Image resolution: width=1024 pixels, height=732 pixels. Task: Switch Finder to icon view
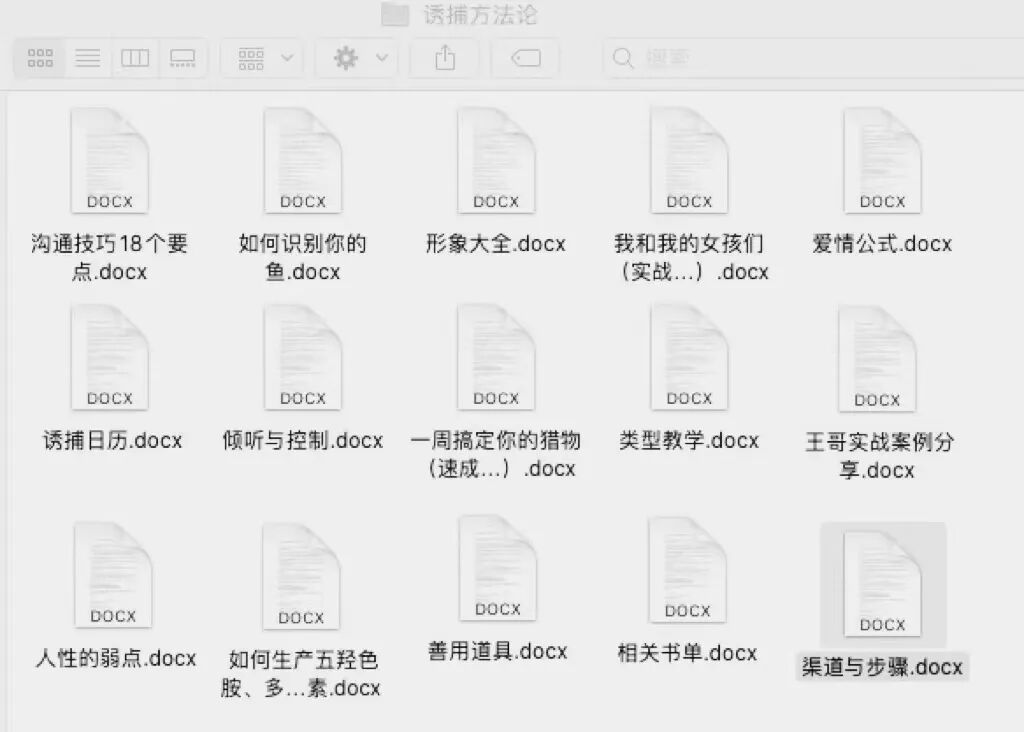click(40, 58)
